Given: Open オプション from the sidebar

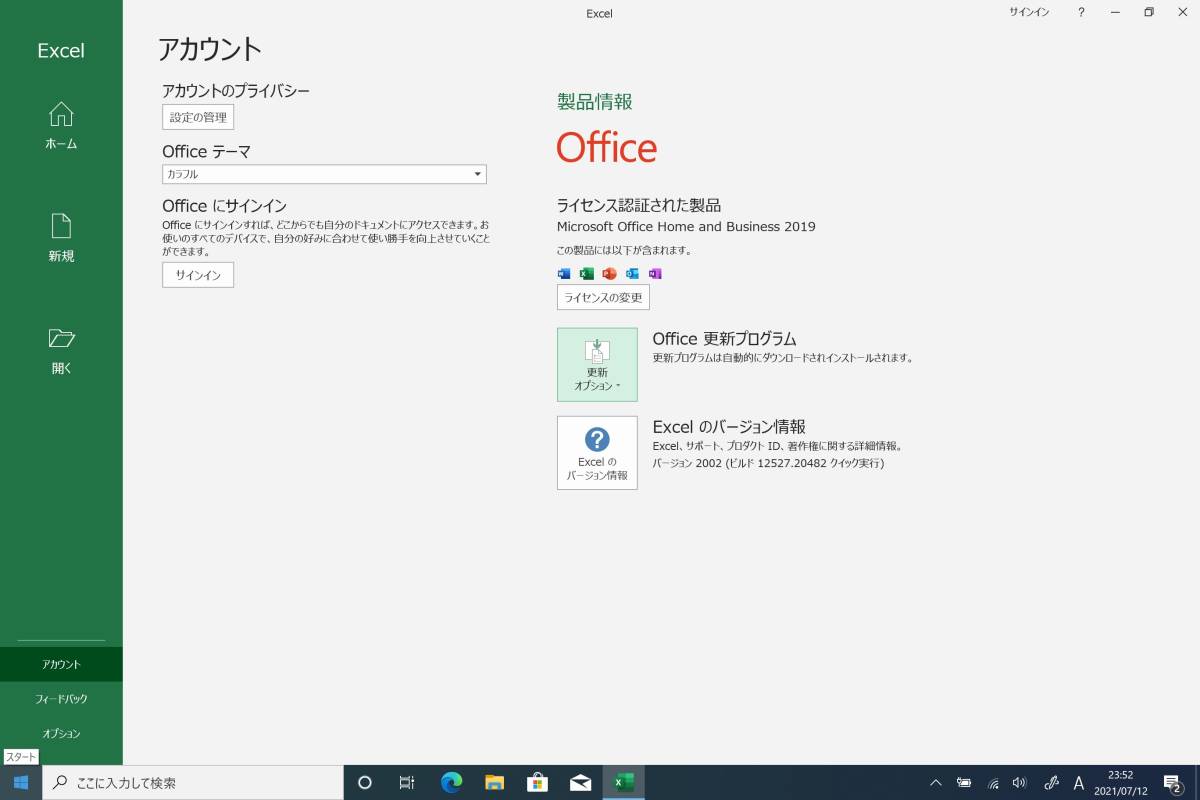Looking at the screenshot, I should pyautogui.click(x=61, y=733).
